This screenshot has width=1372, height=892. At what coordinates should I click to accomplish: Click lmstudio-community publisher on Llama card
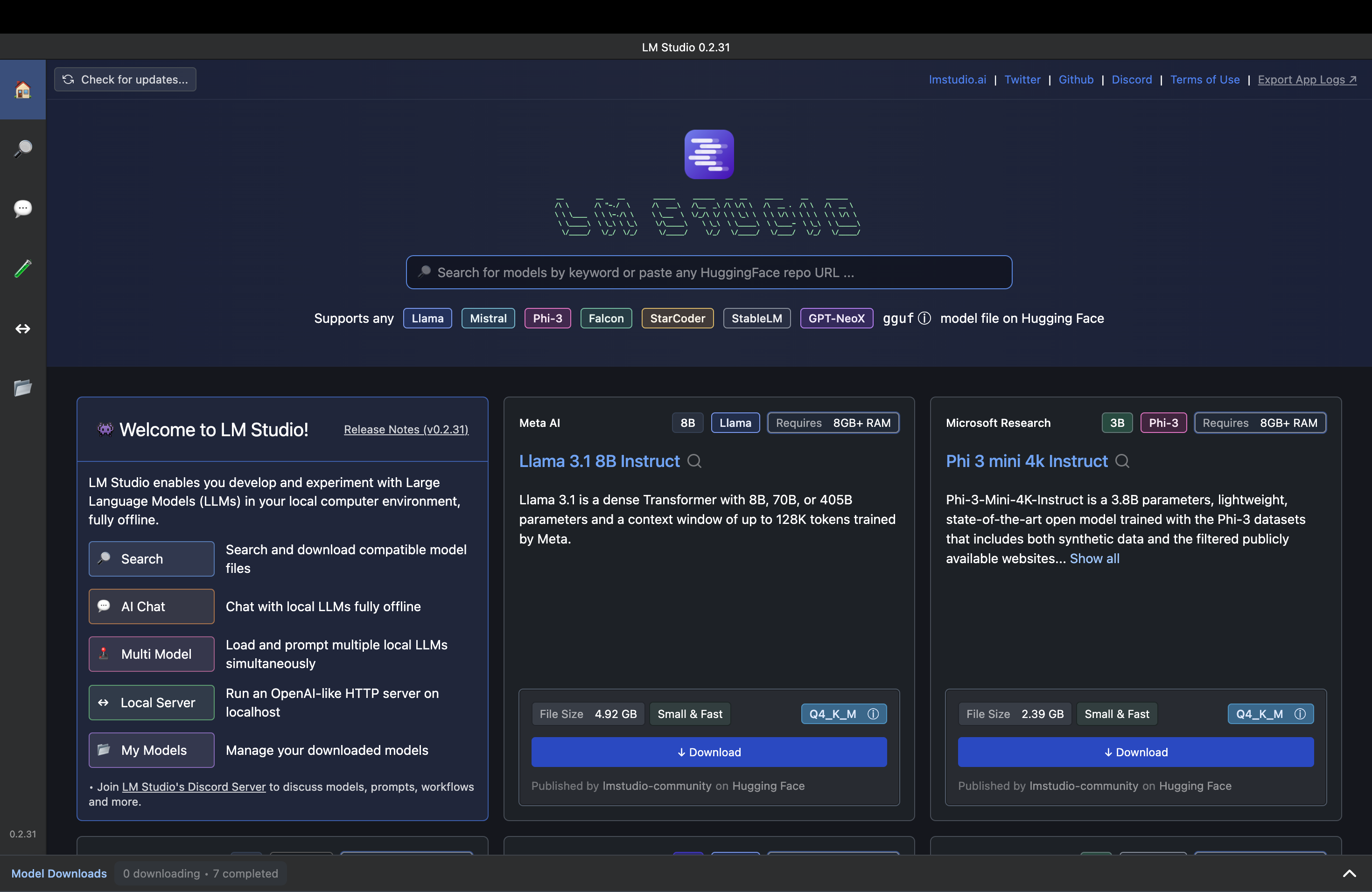point(657,786)
